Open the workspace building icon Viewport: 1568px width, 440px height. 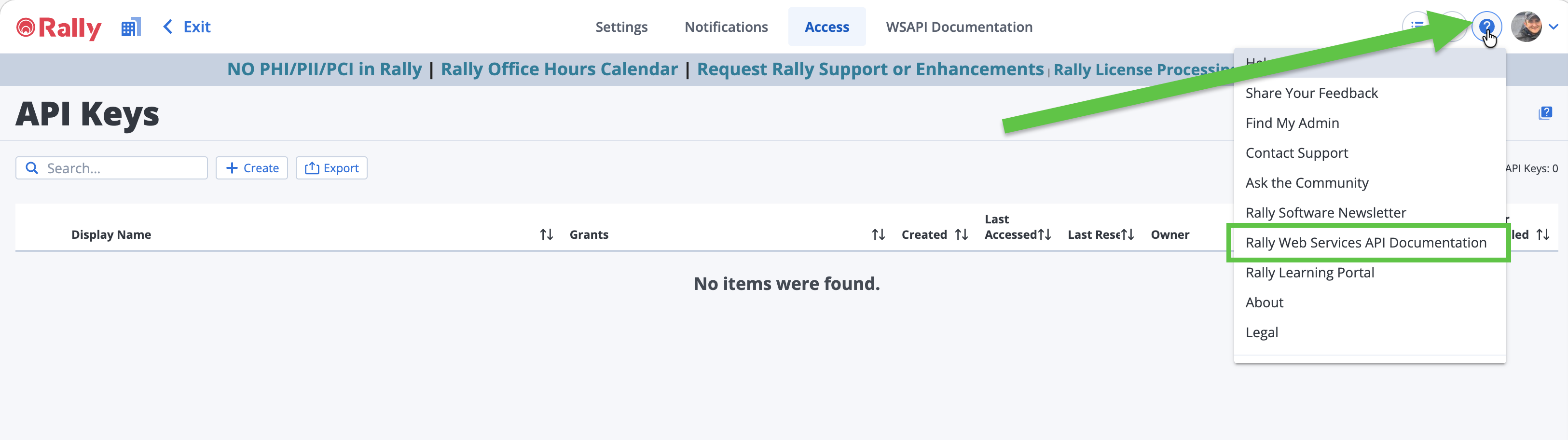tap(131, 27)
